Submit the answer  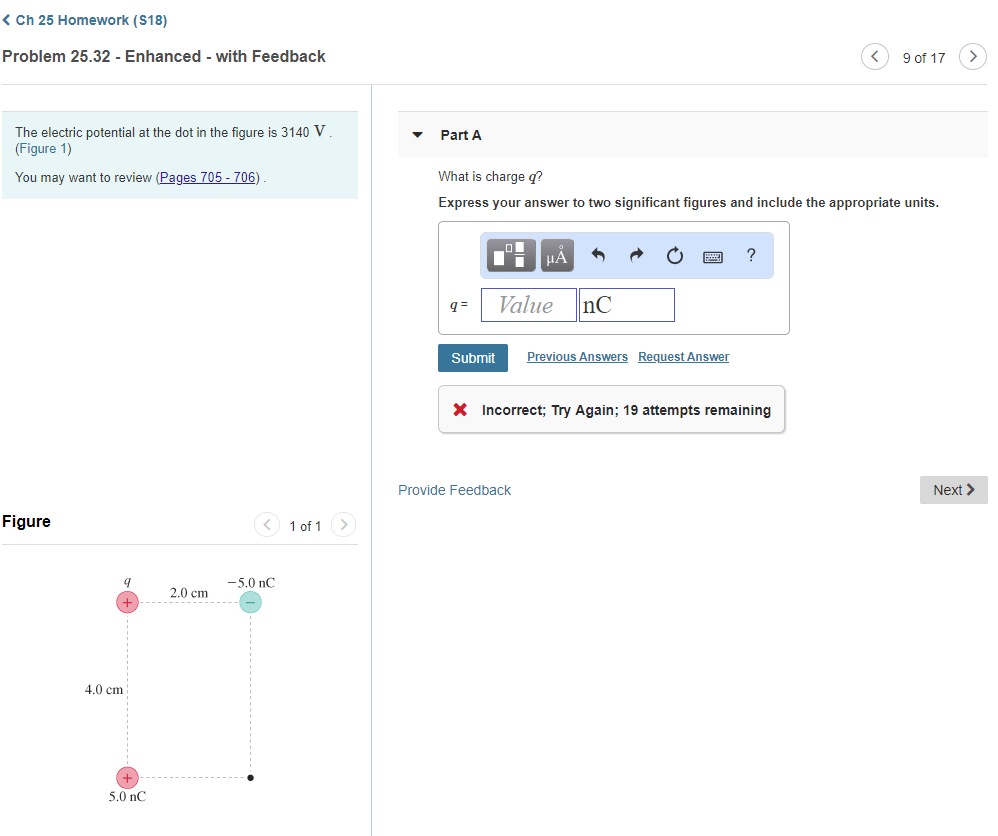(x=473, y=358)
